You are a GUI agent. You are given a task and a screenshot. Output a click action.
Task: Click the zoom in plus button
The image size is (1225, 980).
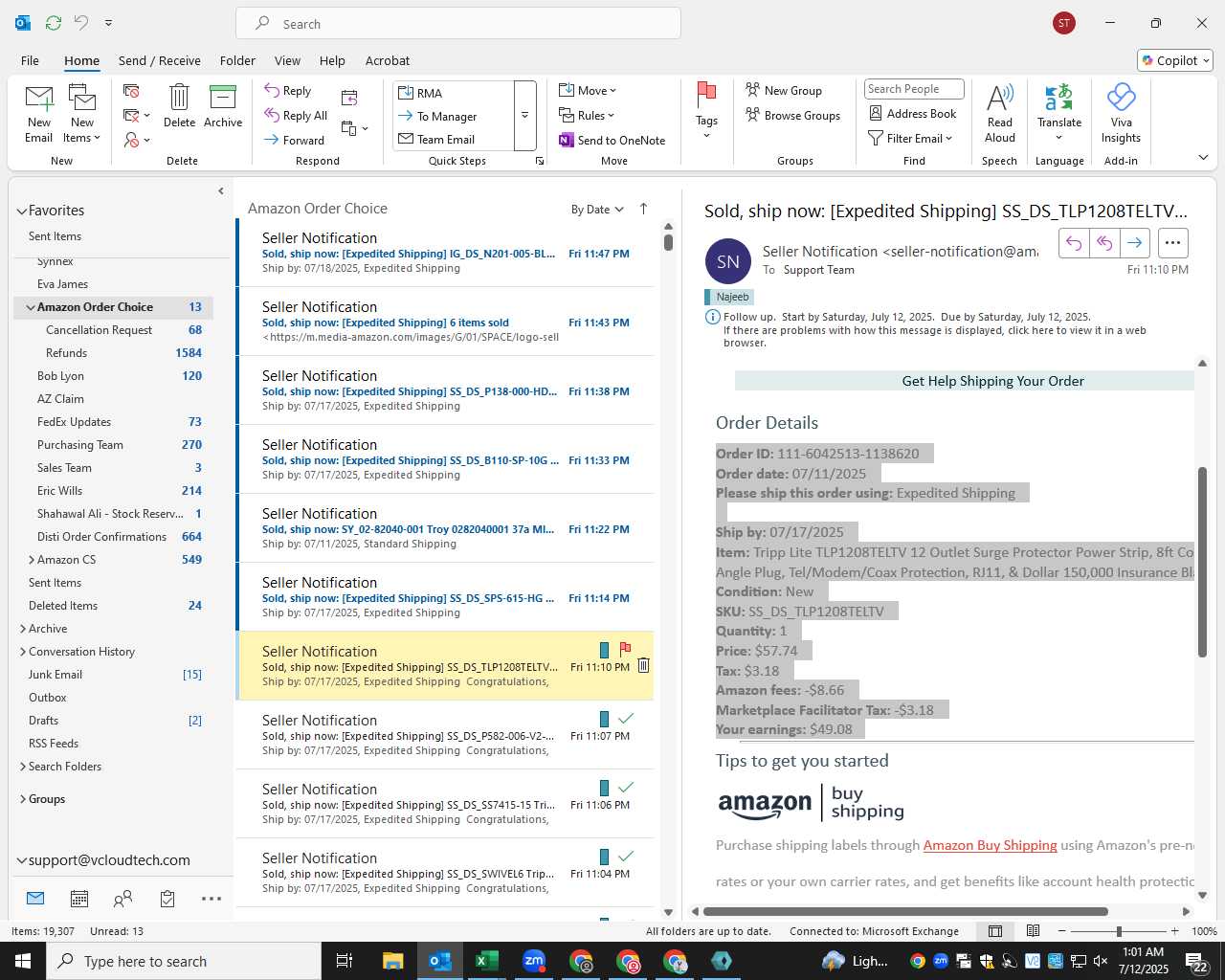click(x=1174, y=931)
